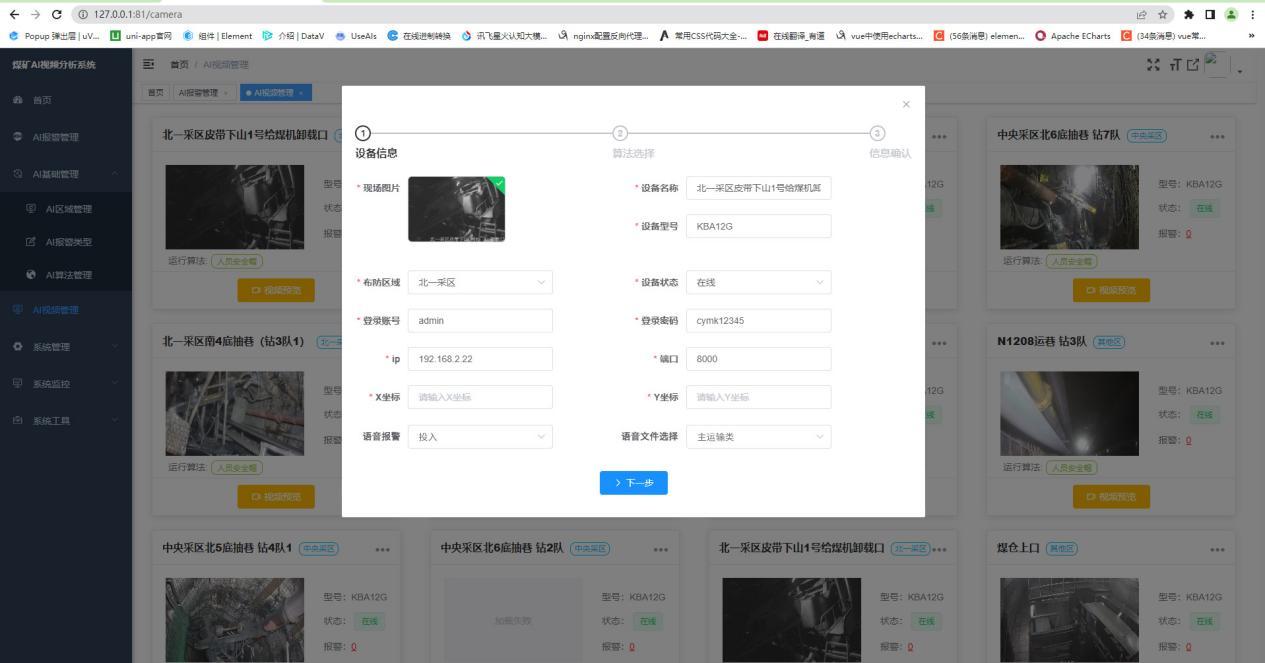Collapse sidebar with hamburger icon
Viewport: 1265px width, 663px height.
tap(147, 65)
